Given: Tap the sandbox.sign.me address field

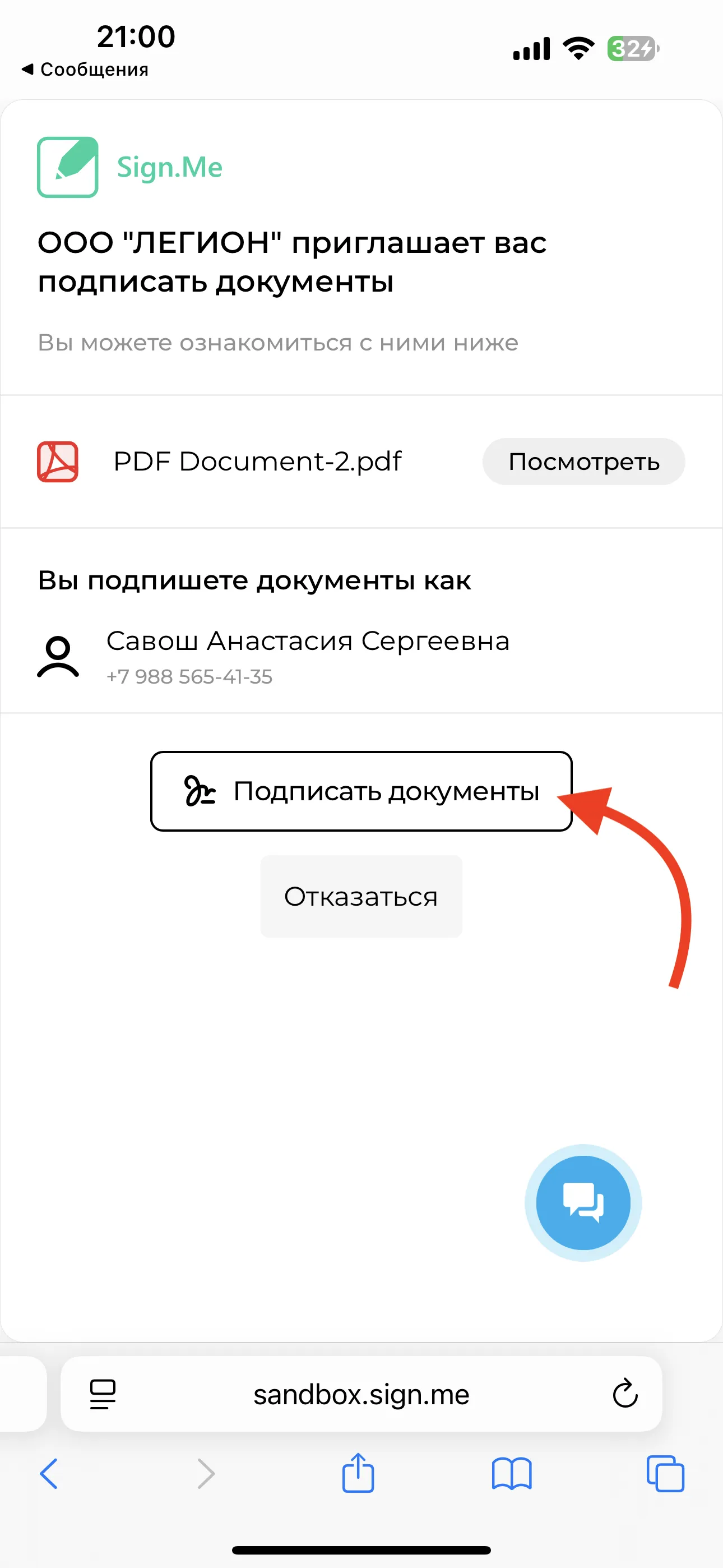Looking at the screenshot, I should [x=361, y=1394].
